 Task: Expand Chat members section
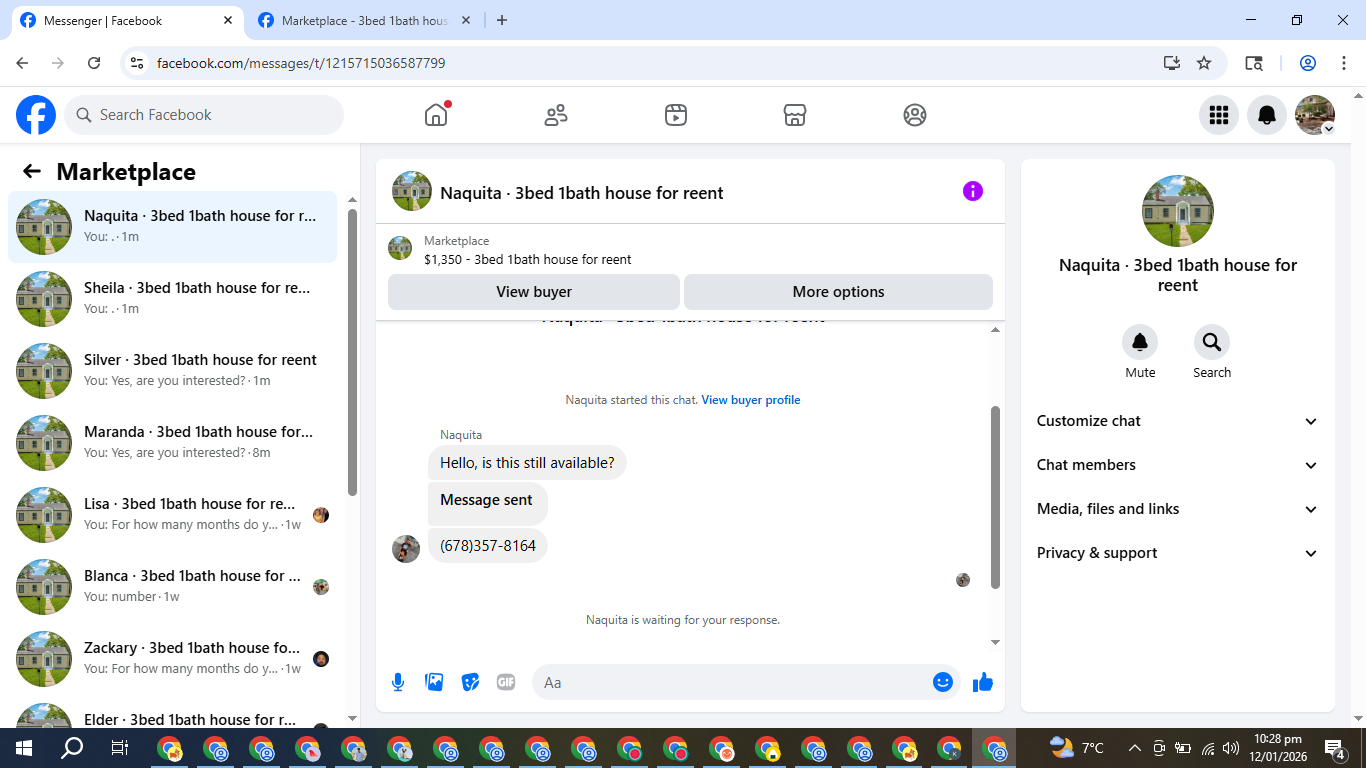(x=1178, y=465)
